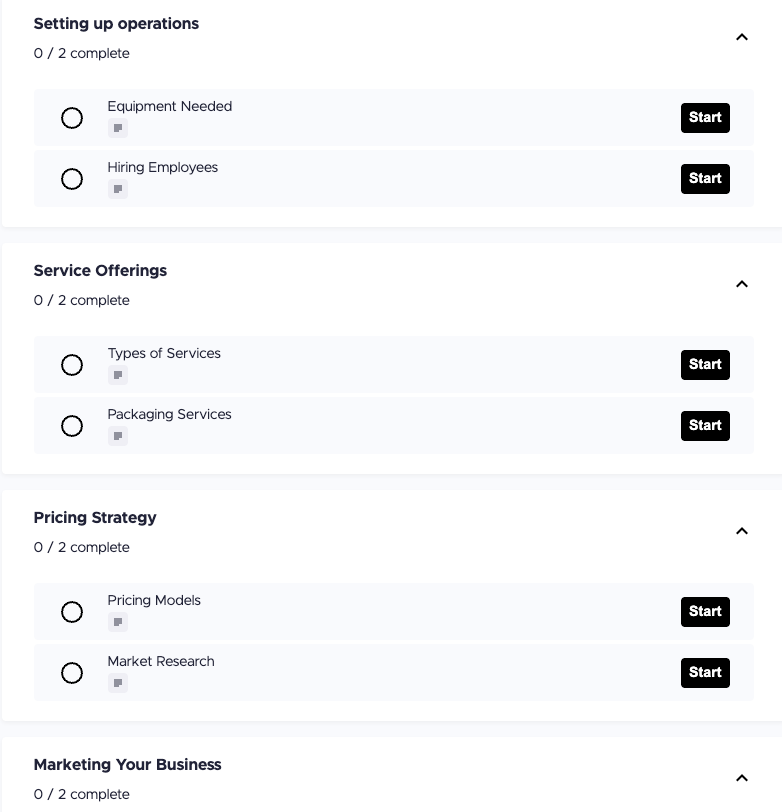This screenshot has width=782, height=812.
Task: Start the Hiring Employees lesson
Action: pyautogui.click(x=705, y=179)
